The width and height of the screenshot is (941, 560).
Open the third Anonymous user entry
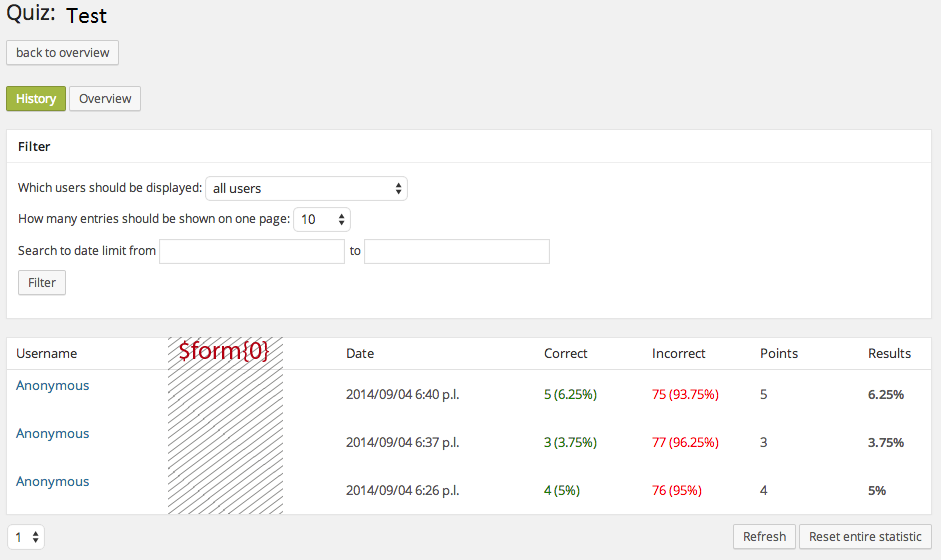click(x=52, y=482)
